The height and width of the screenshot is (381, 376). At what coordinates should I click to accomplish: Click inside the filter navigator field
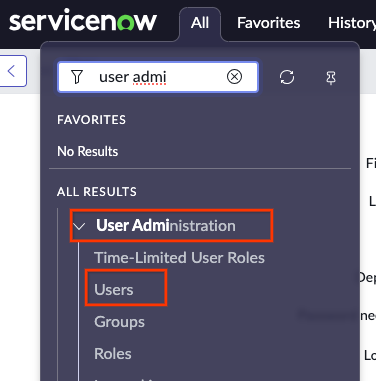(x=158, y=77)
